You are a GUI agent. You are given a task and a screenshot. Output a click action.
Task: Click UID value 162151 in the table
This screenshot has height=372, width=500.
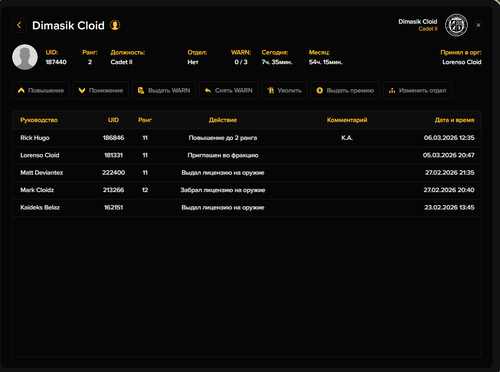click(113, 207)
